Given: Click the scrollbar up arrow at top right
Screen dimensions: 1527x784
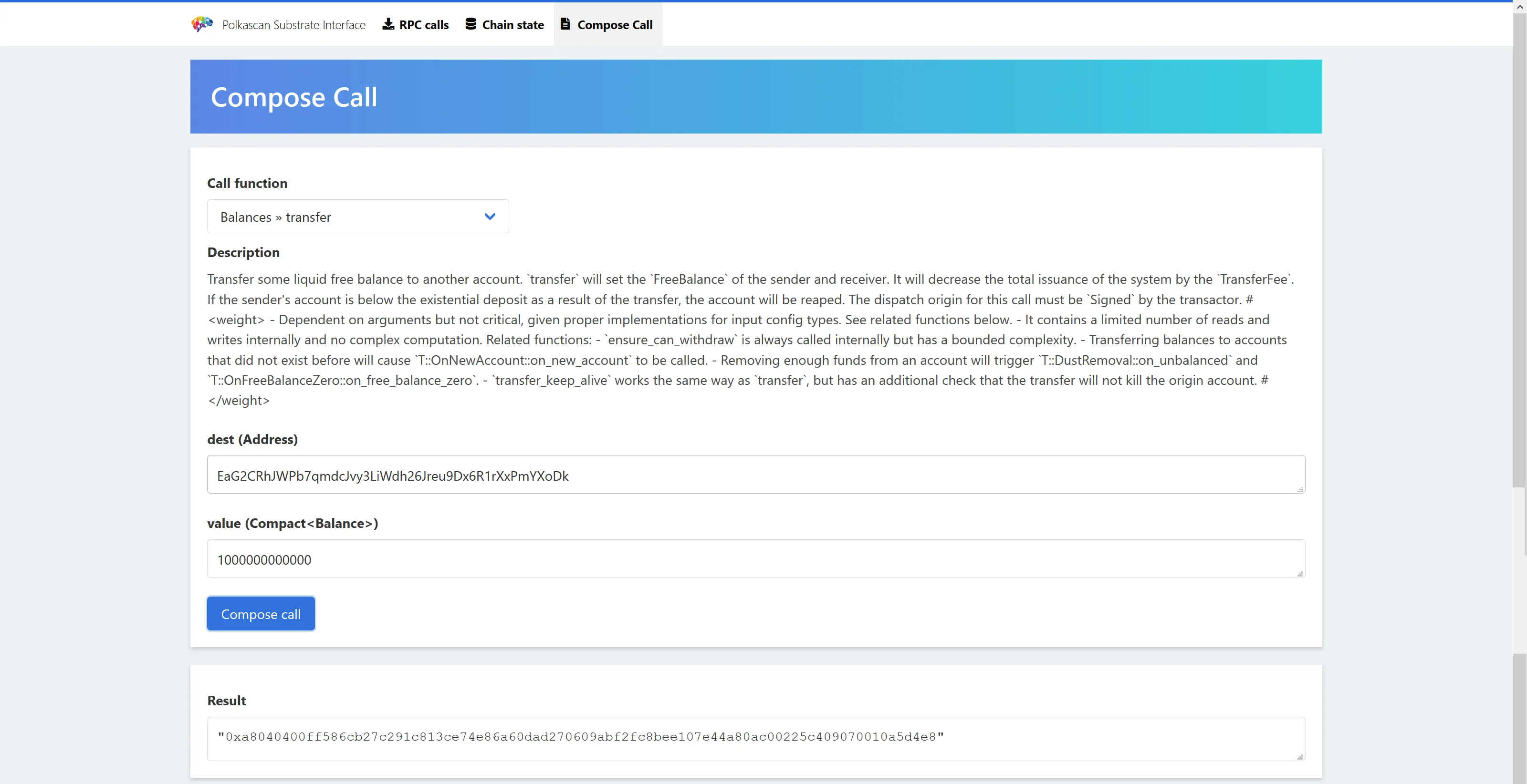Looking at the screenshot, I should coord(1519,7).
